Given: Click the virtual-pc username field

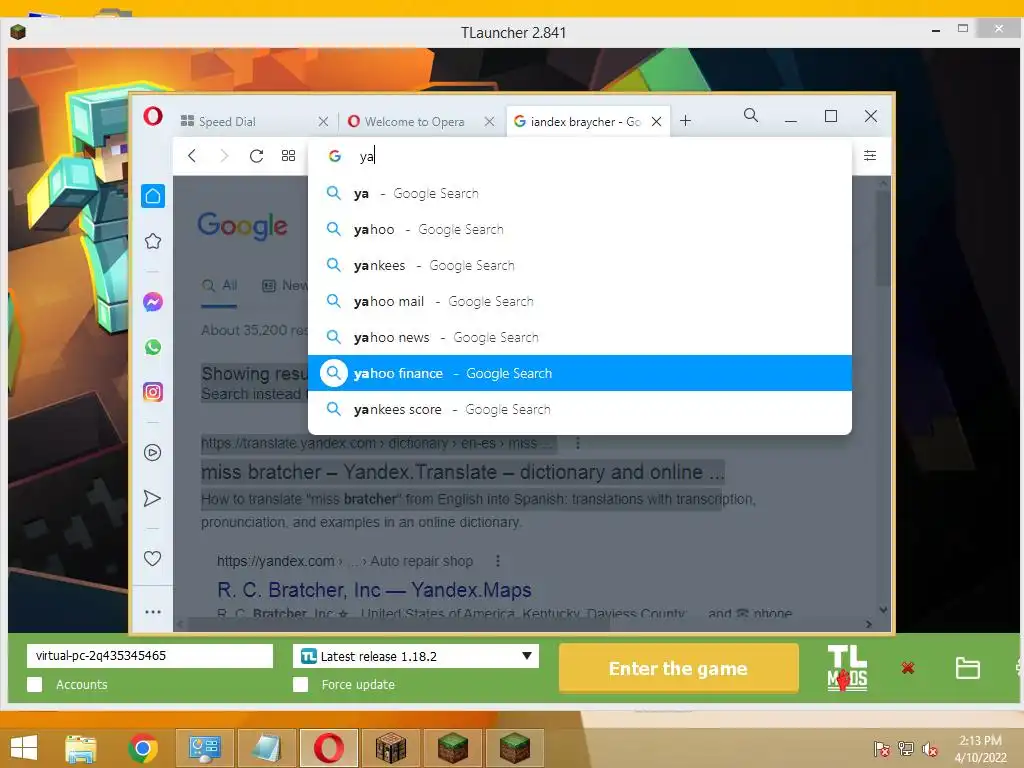Looking at the screenshot, I should point(150,656).
